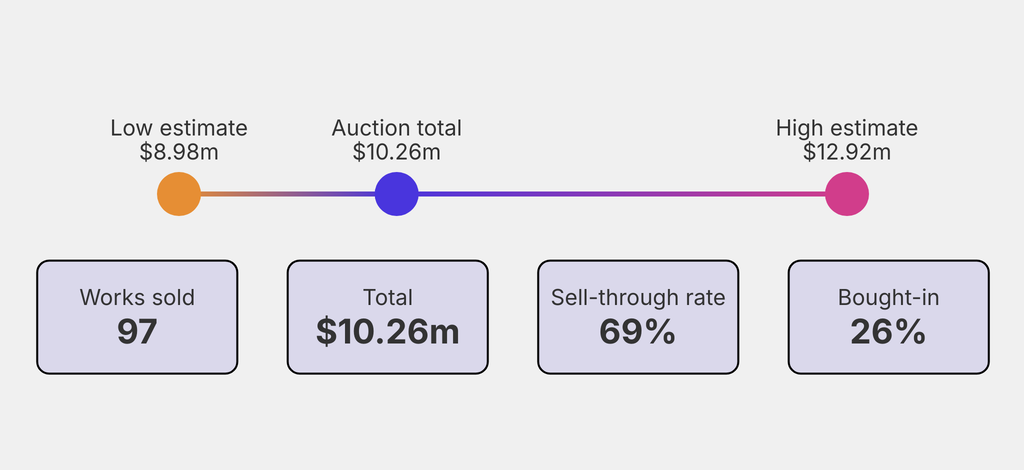The height and width of the screenshot is (470, 1024).
Task: Select the "Auction total" label text
Action: [397, 128]
